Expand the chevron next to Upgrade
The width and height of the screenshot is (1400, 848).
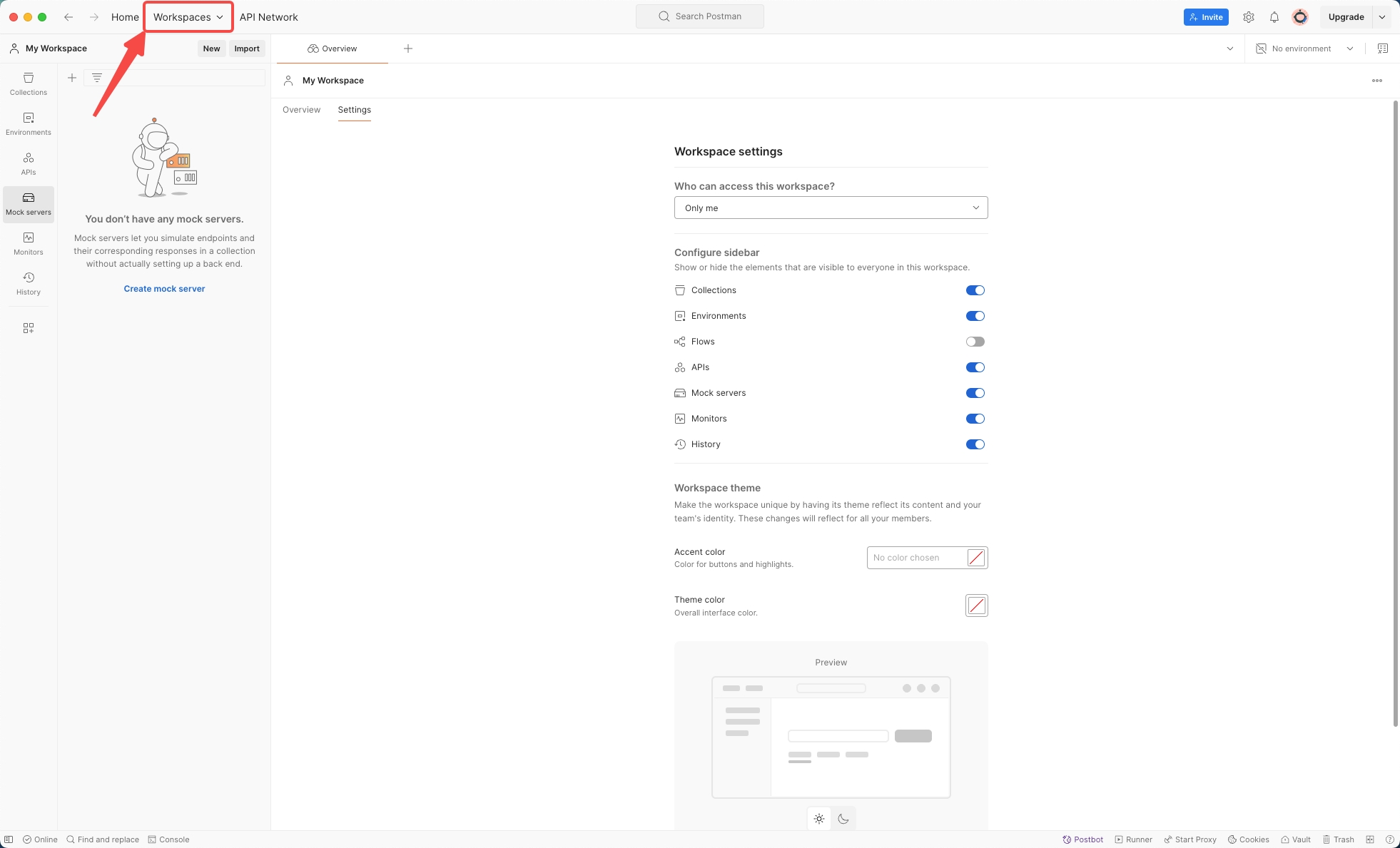tap(1382, 17)
